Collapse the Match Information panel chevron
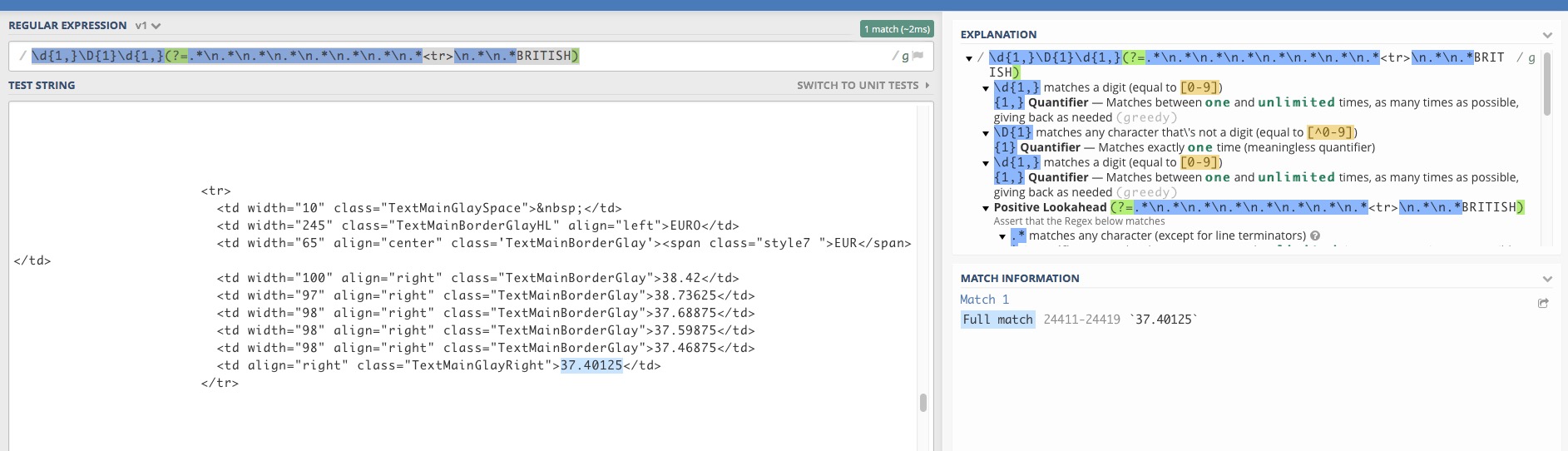 1547,279
